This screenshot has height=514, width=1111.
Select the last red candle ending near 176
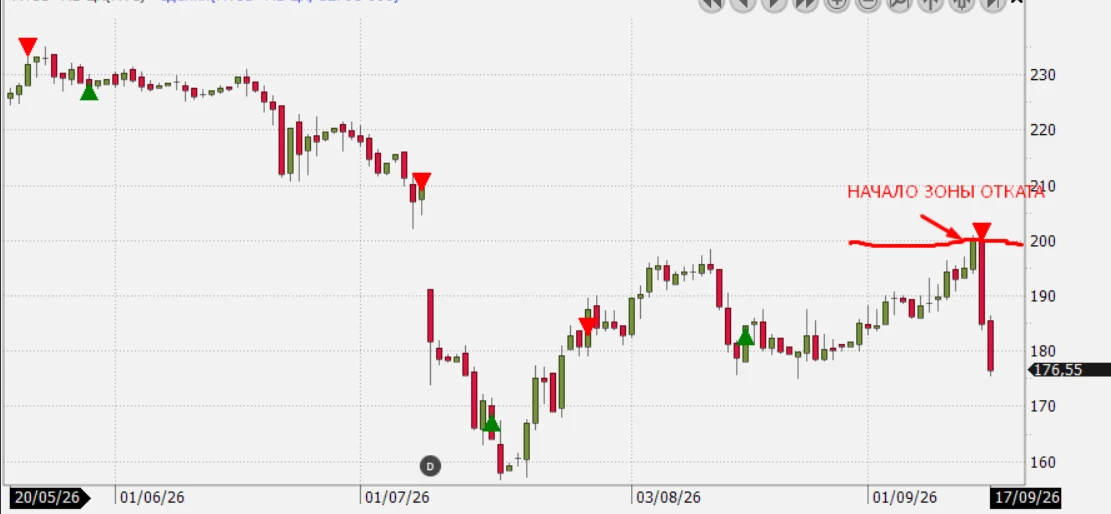991,345
